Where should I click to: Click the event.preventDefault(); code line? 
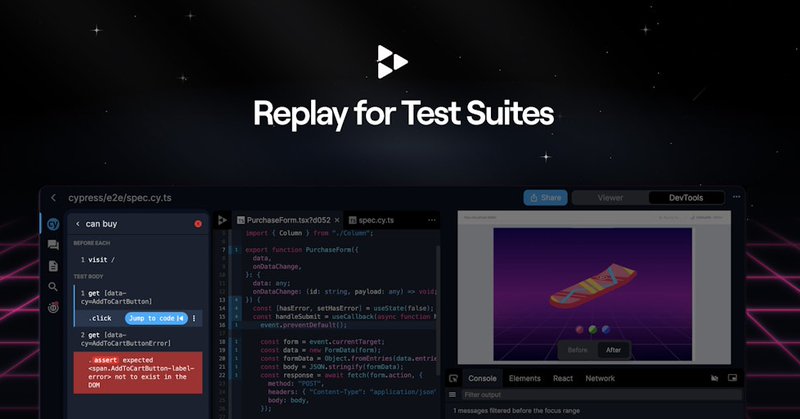pyautogui.click(x=304, y=325)
